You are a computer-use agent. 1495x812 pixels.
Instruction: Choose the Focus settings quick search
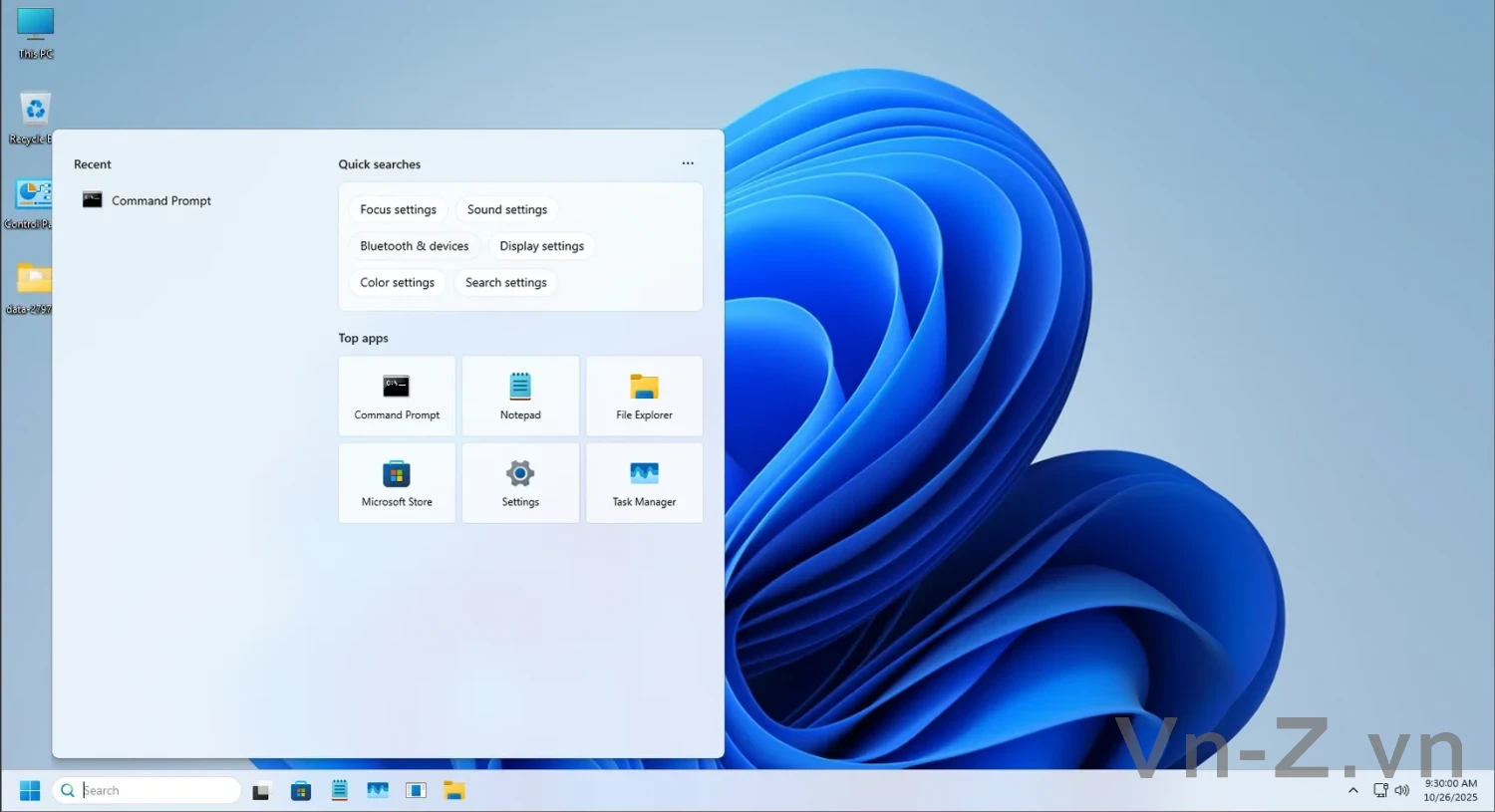pyautogui.click(x=398, y=209)
